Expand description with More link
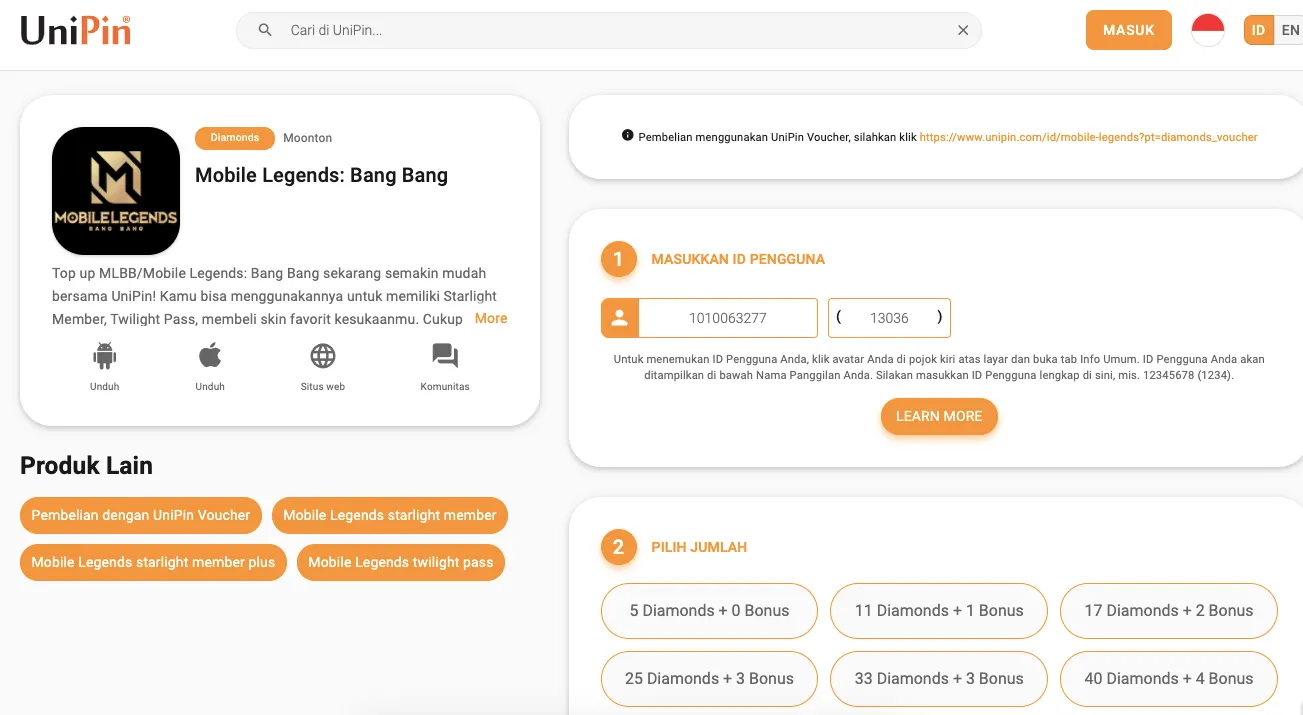 491,318
